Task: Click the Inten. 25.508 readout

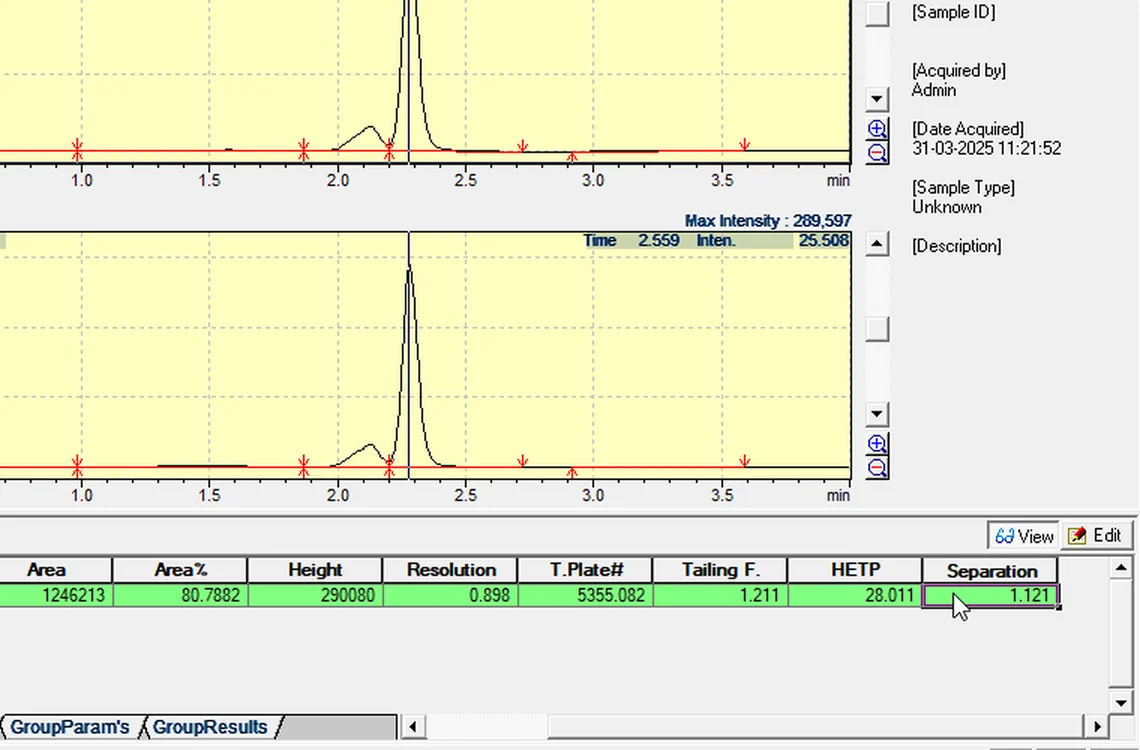Action: coord(772,241)
